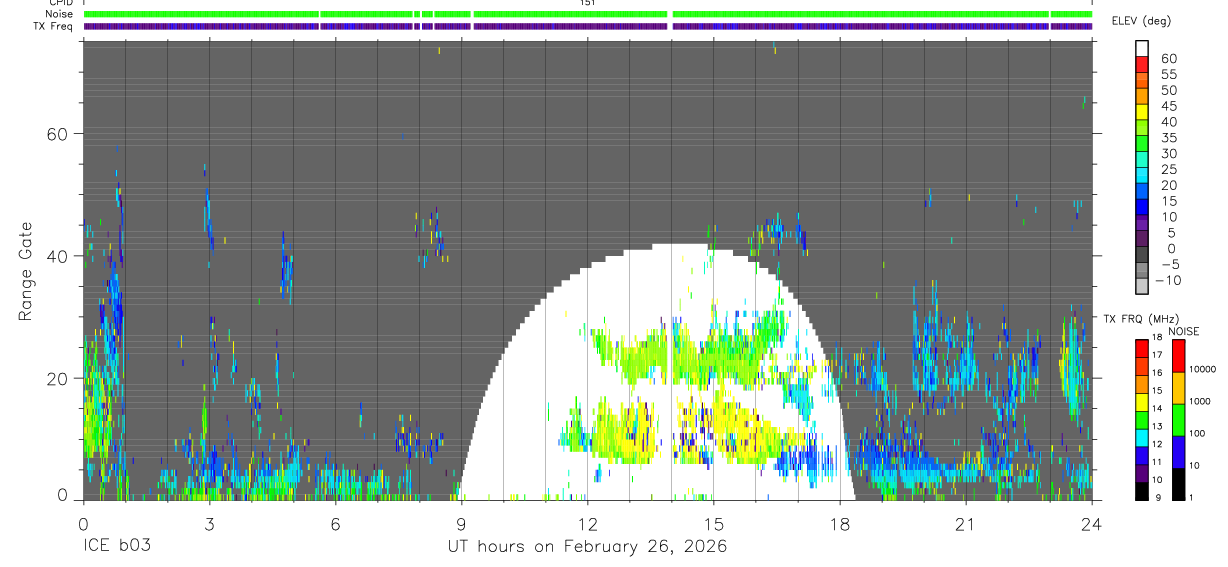Click the 'Range Gate' y-axis title

(27, 271)
